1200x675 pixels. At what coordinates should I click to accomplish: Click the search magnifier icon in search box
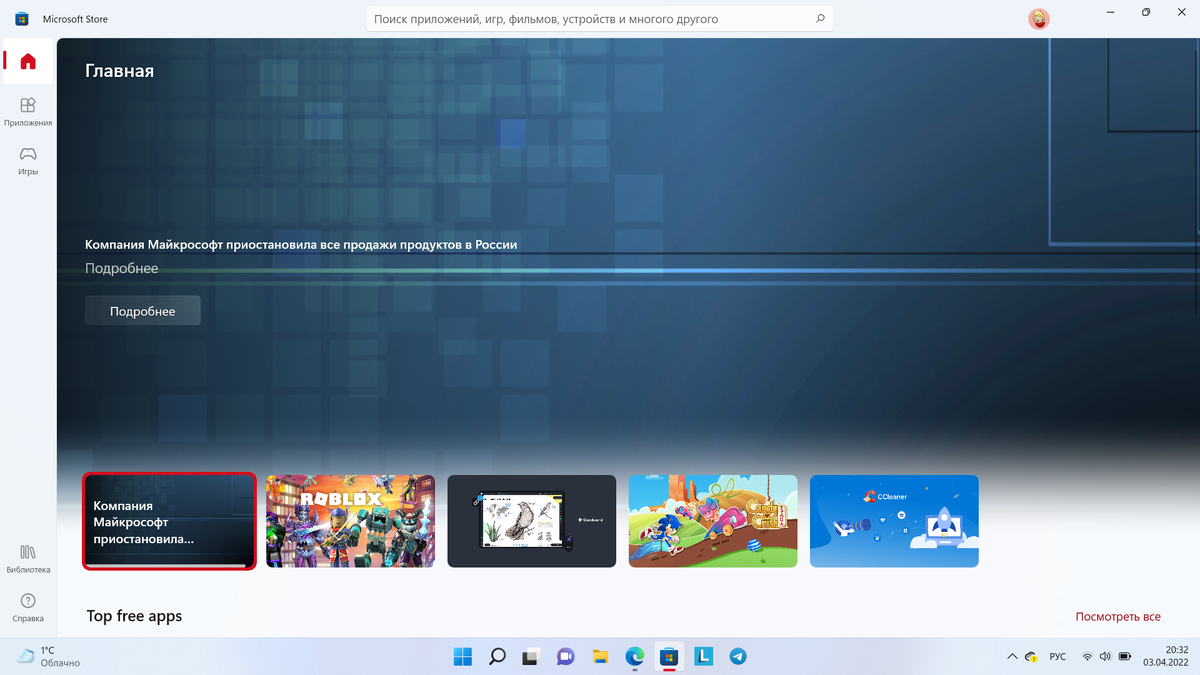[x=820, y=19]
